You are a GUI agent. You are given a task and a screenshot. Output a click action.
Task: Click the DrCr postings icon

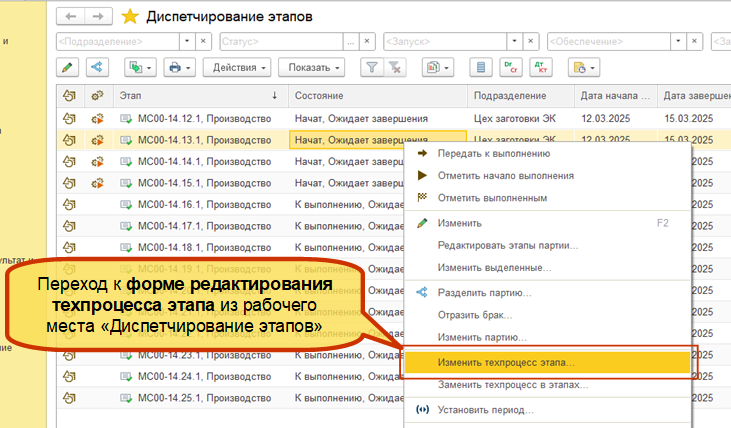(510, 68)
